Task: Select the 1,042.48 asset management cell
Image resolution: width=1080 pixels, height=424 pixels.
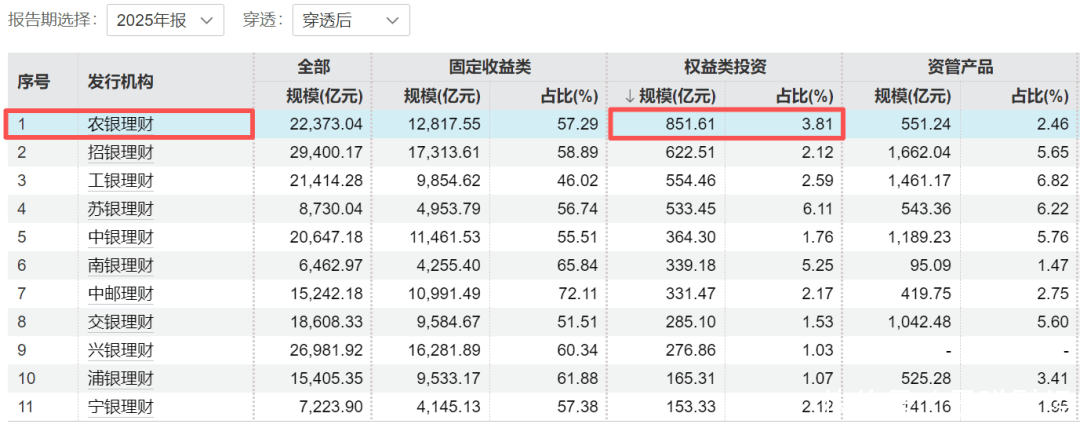Action: 919,322
